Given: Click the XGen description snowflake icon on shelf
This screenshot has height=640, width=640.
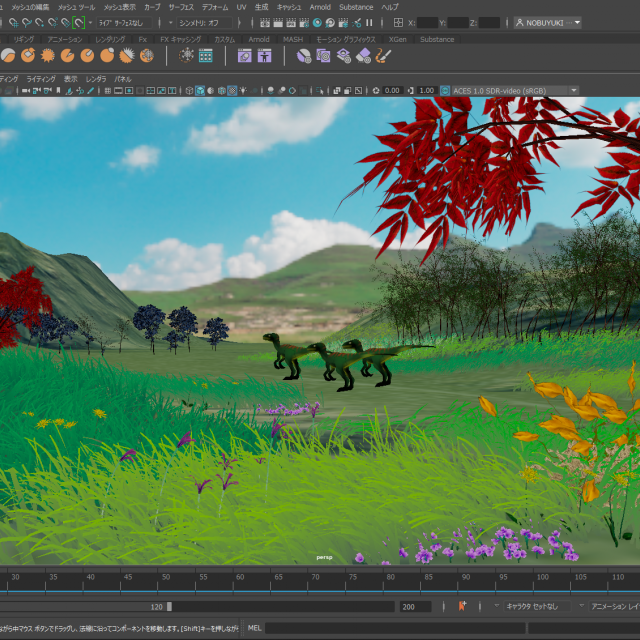Looking at the screenshot, I should 186,56.
